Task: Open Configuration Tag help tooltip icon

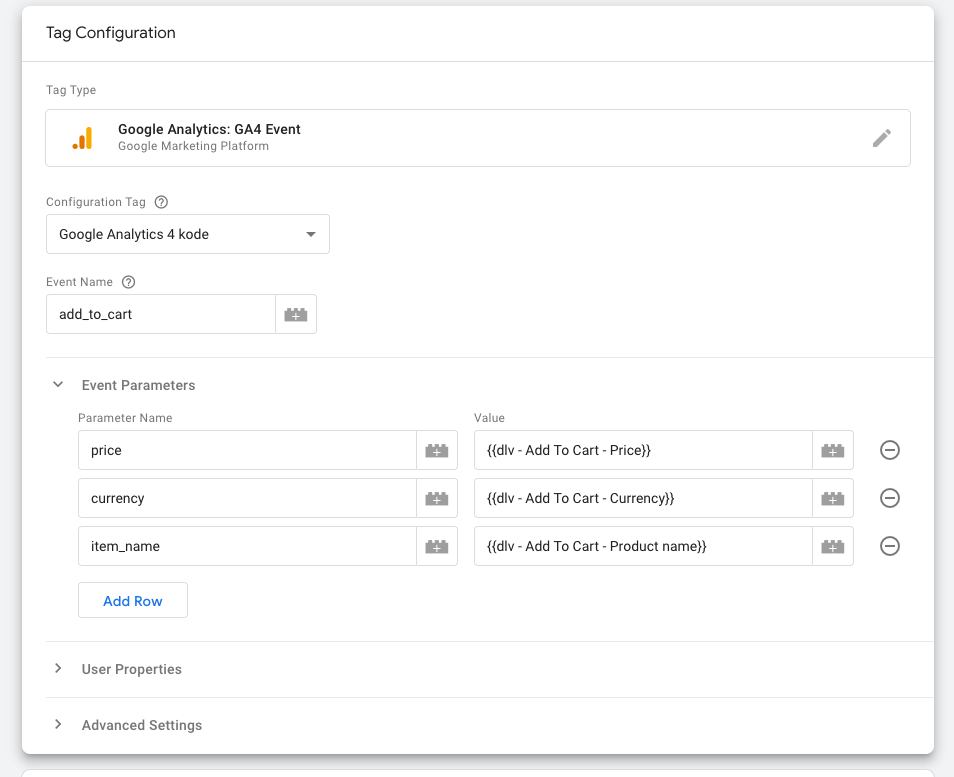Action: tap(161, 202)
